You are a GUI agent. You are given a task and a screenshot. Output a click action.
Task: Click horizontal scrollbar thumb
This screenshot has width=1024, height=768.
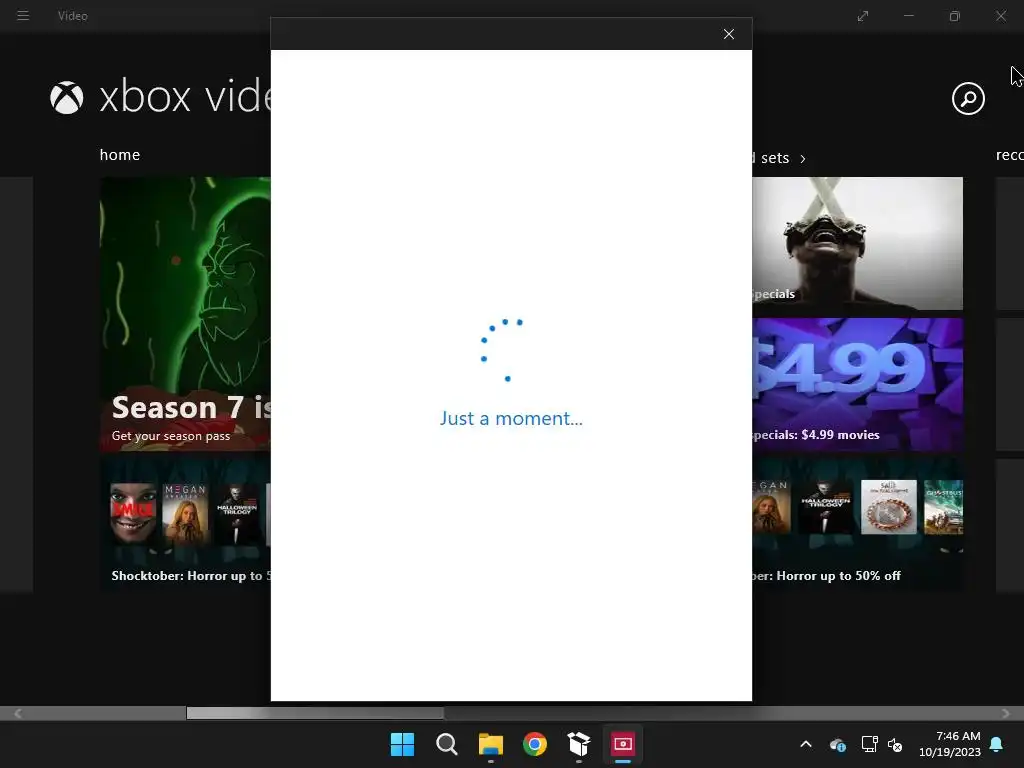click(315, 713)
